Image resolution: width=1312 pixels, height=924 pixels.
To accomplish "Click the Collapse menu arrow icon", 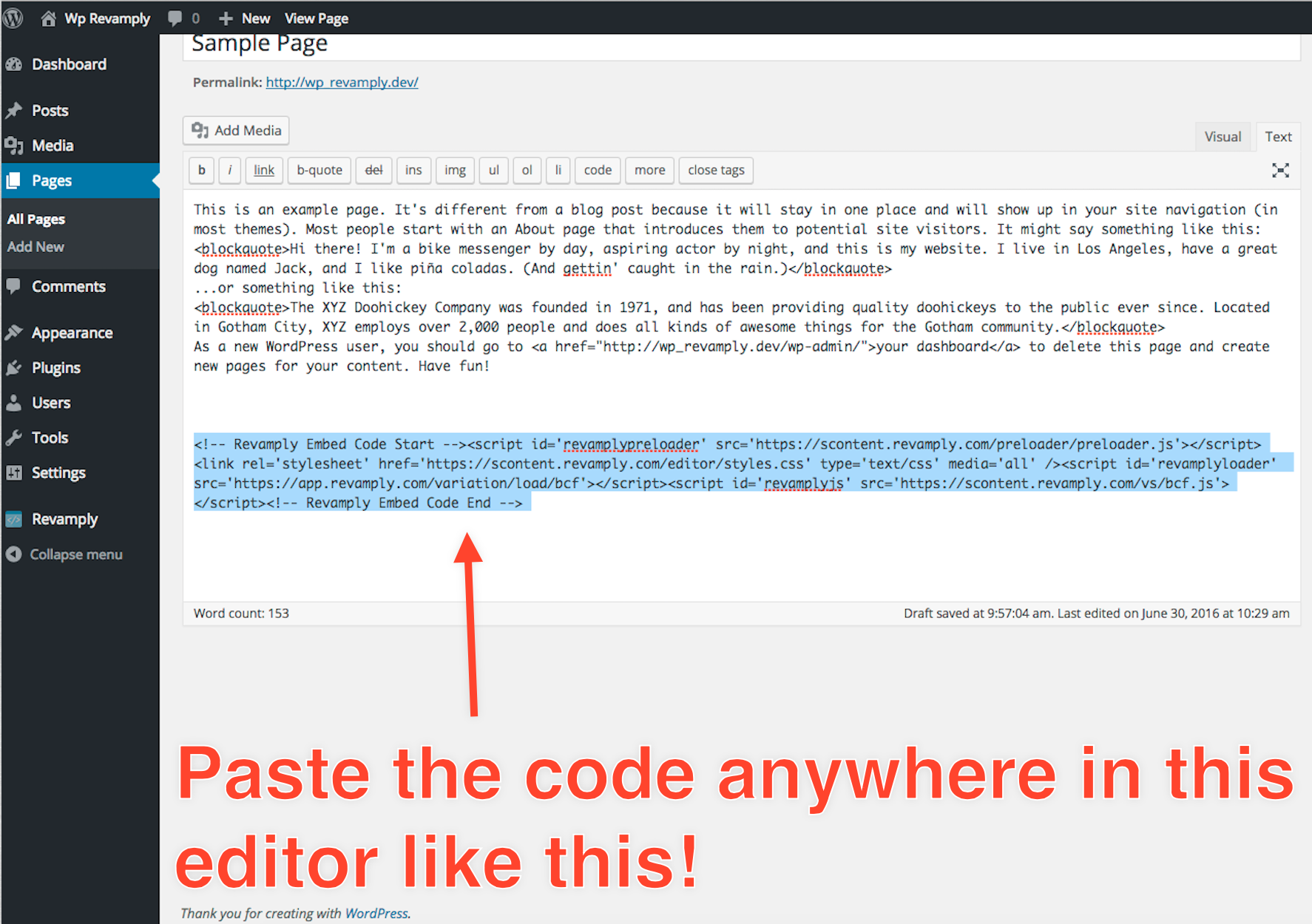I will [14, 554].
